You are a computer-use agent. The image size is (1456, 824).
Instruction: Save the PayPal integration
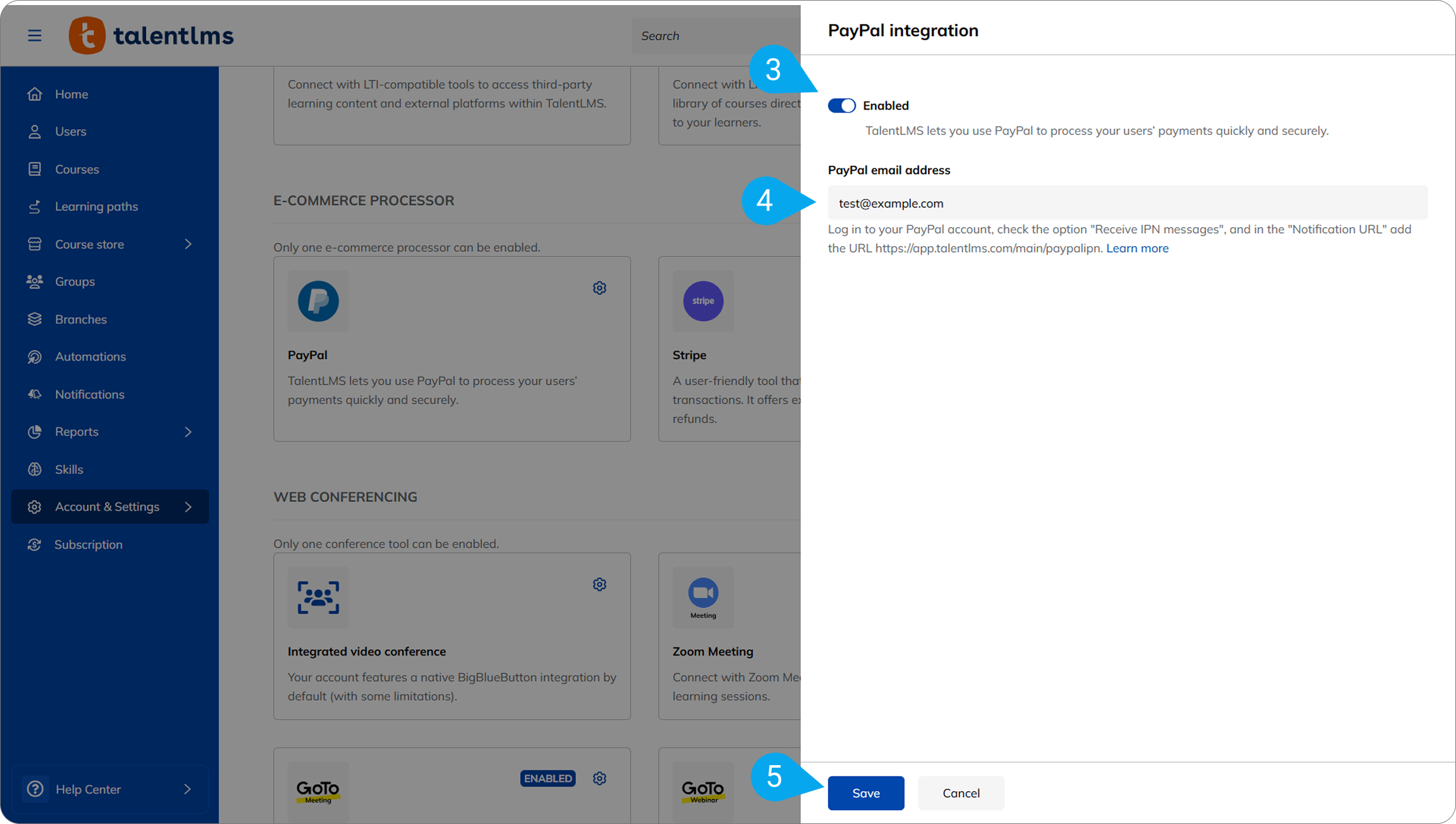865,793
